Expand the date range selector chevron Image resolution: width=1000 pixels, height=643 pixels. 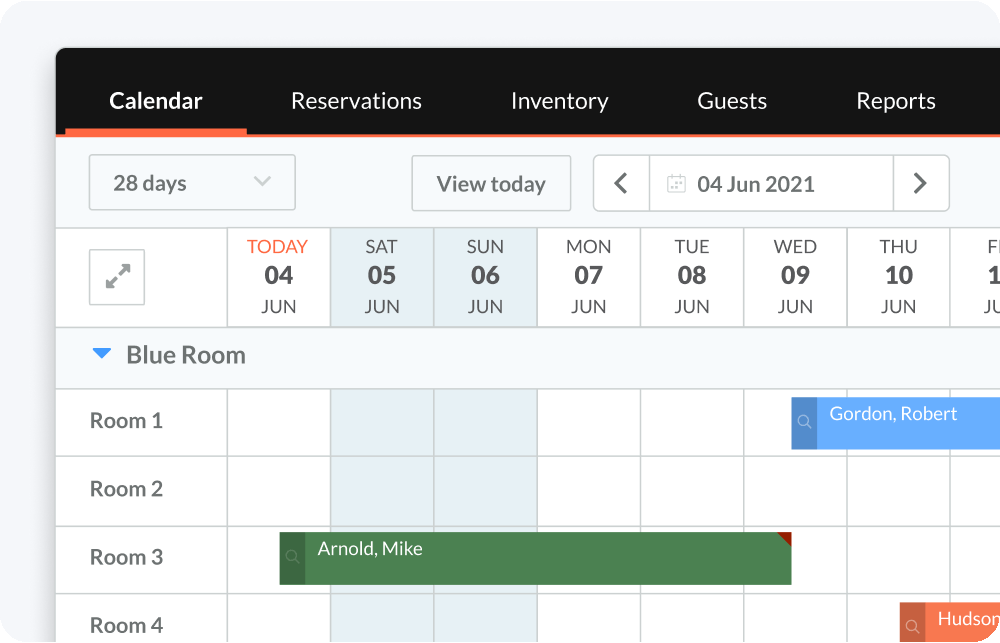click(262, 182)
